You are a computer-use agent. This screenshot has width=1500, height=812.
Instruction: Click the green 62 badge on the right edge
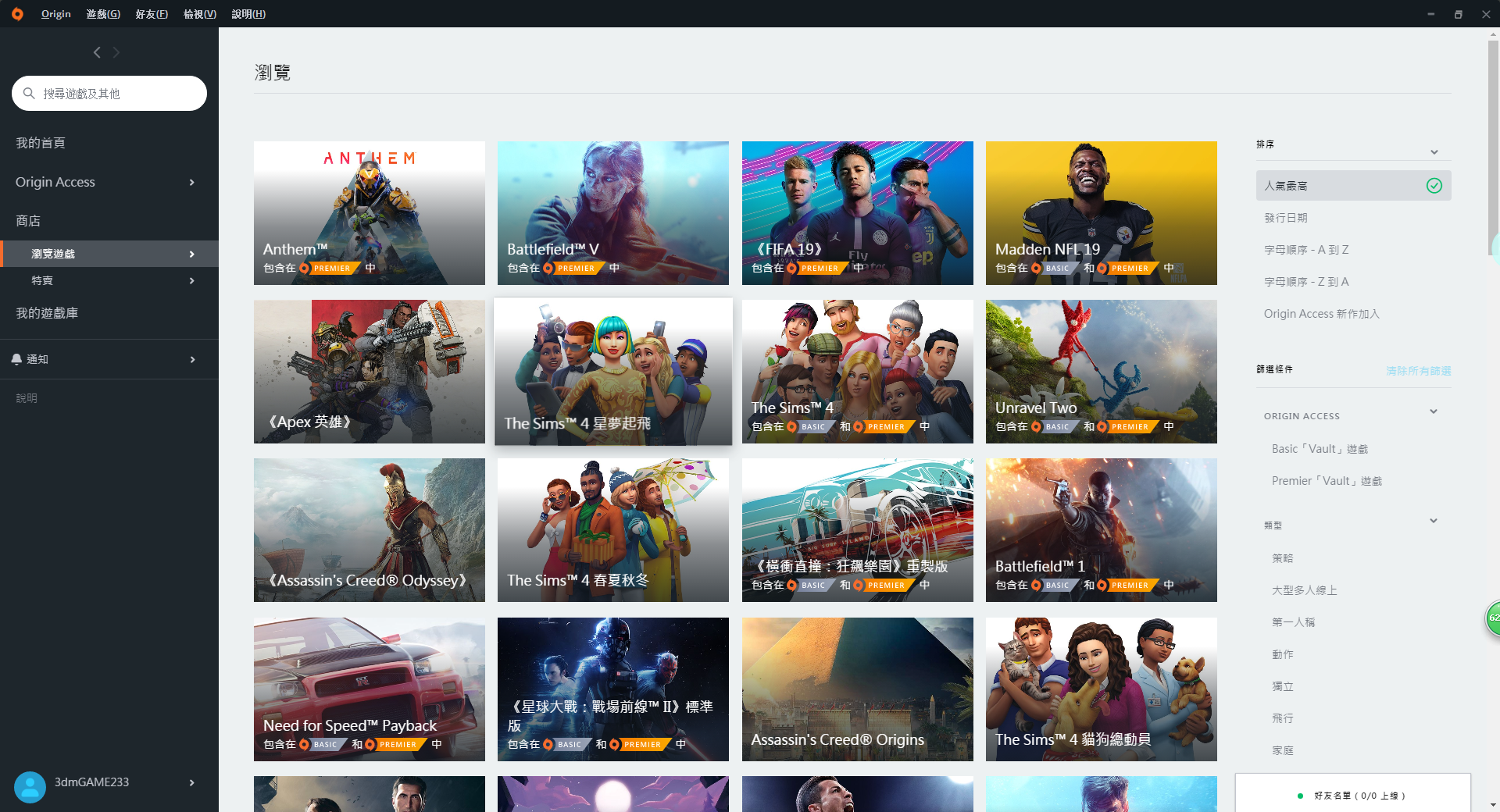pos(1493,618)
